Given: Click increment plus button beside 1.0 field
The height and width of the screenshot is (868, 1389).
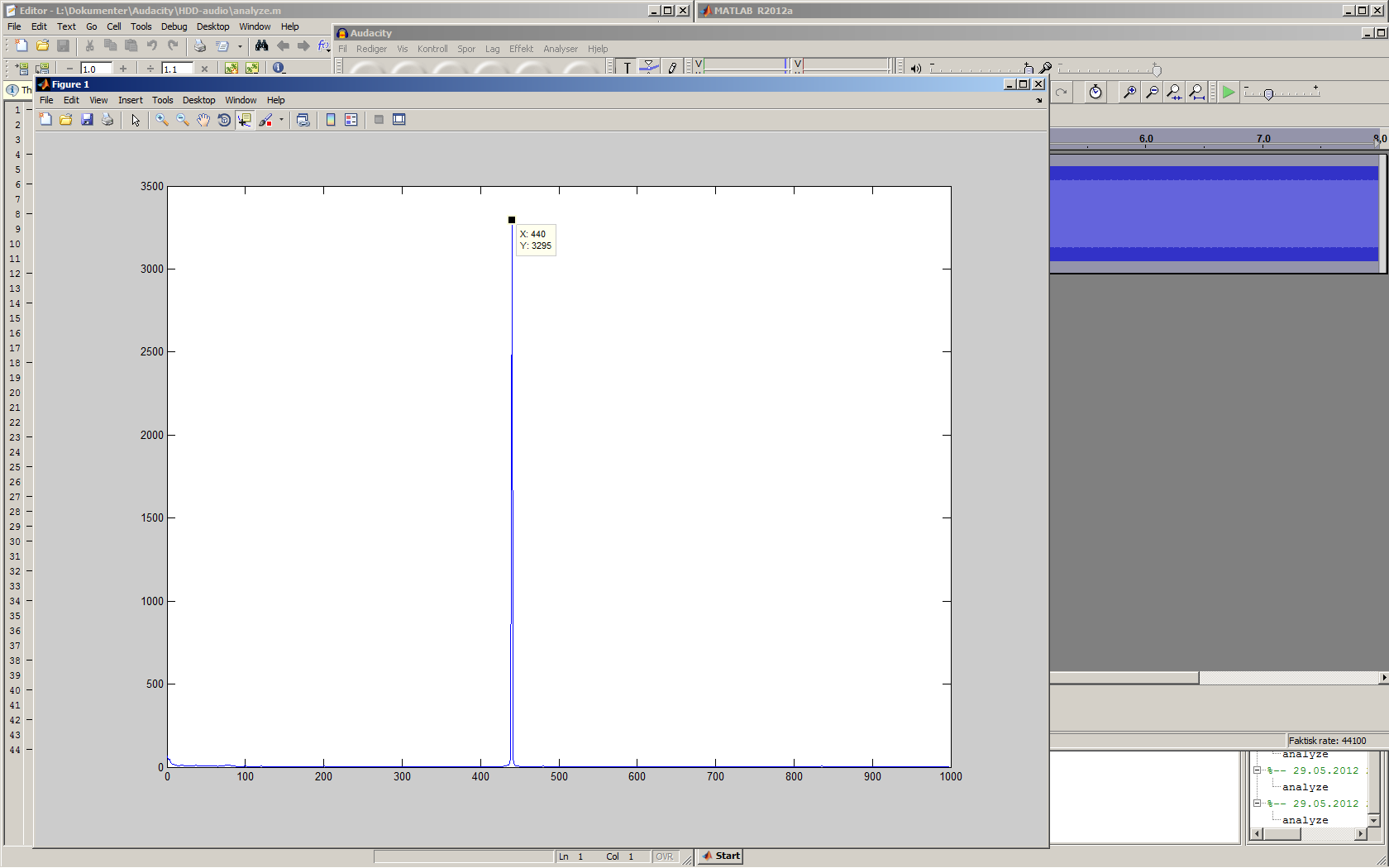Looking at the screenshot, I should point(123,69).
